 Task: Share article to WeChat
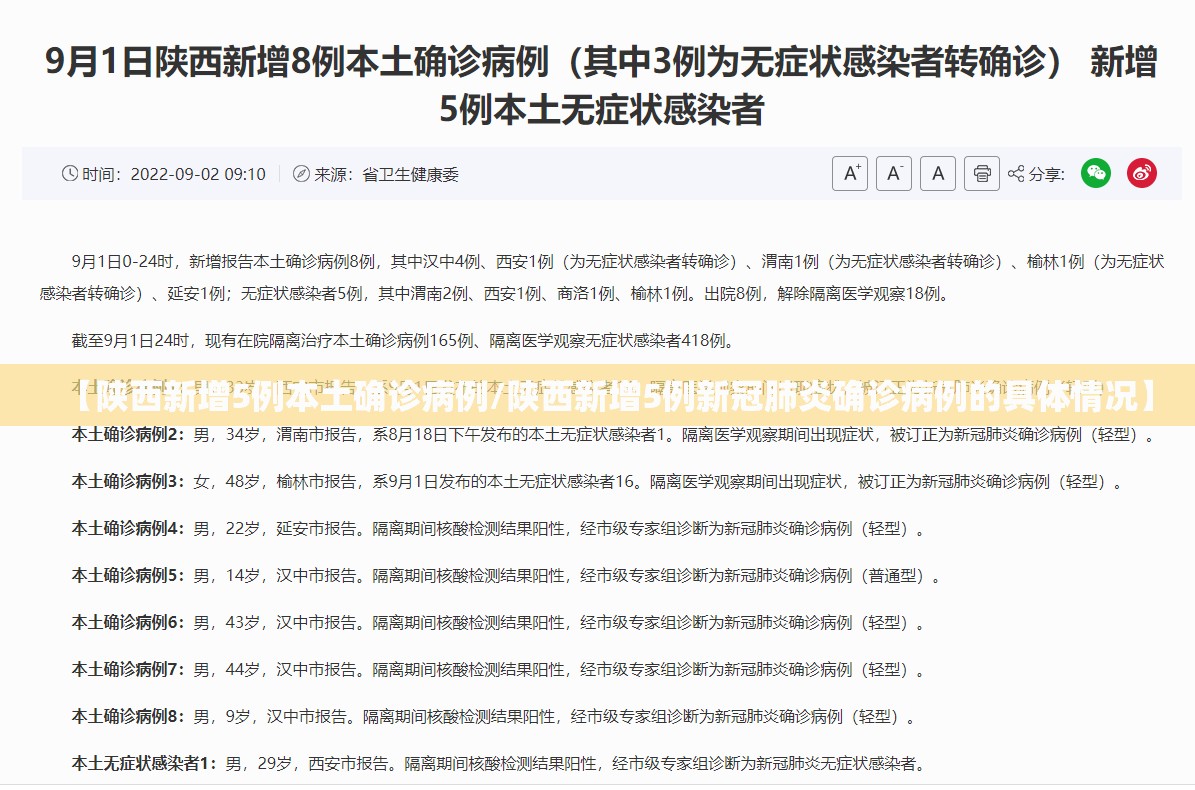tap(1096, 174)
